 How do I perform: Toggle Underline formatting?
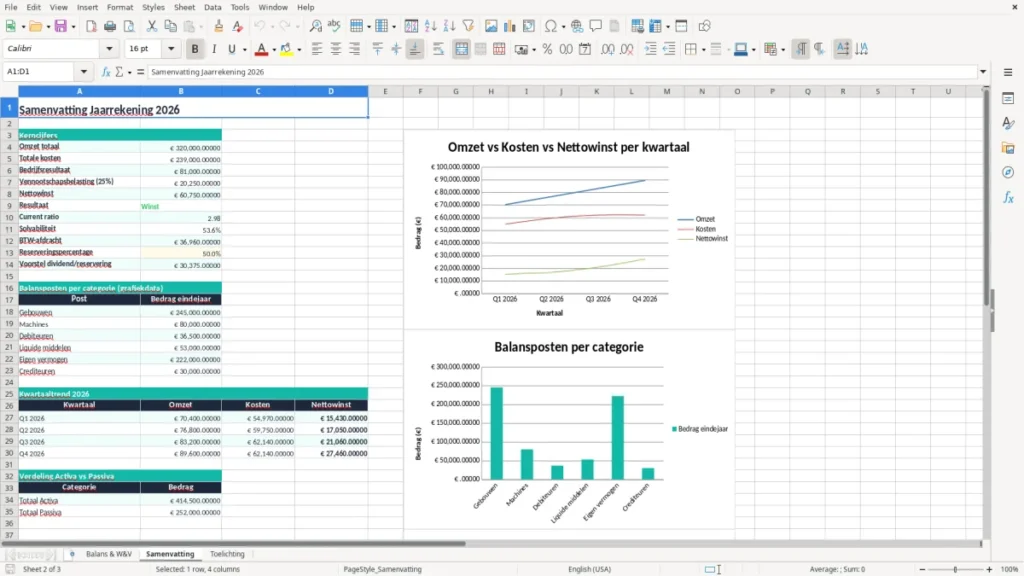[231, 49]
